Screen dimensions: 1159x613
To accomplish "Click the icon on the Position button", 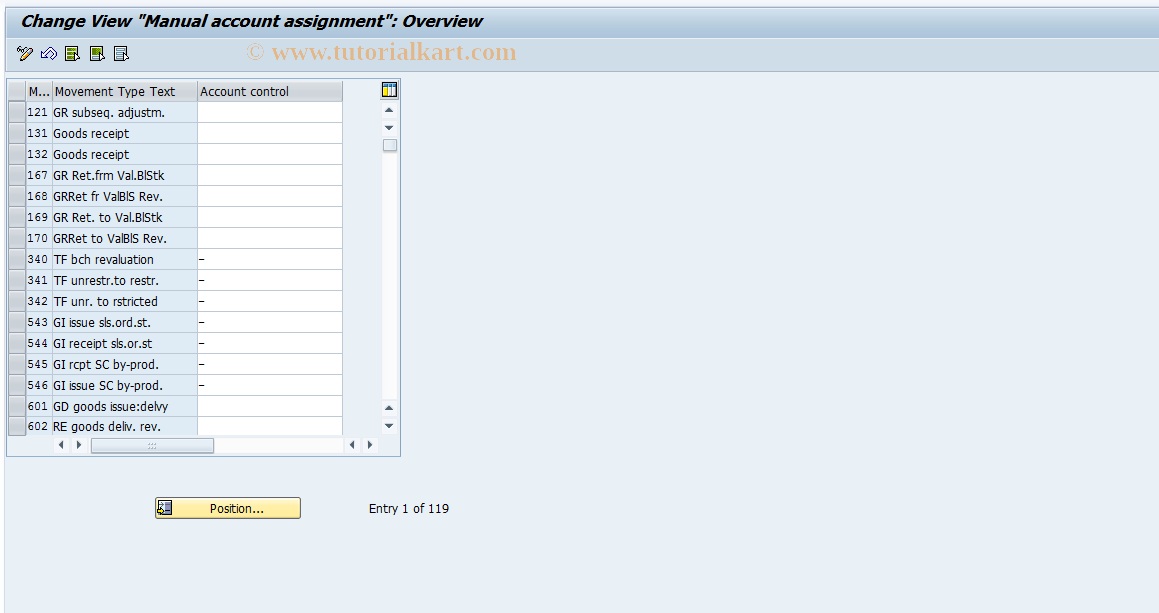I will point(165,508).
